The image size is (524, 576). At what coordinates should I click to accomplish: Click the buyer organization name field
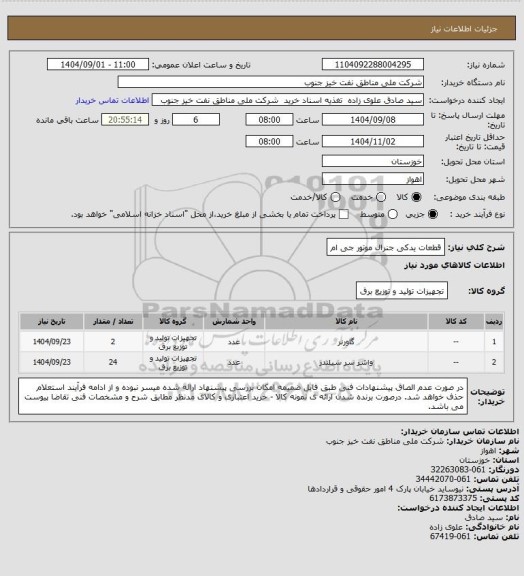click(270, 82)
